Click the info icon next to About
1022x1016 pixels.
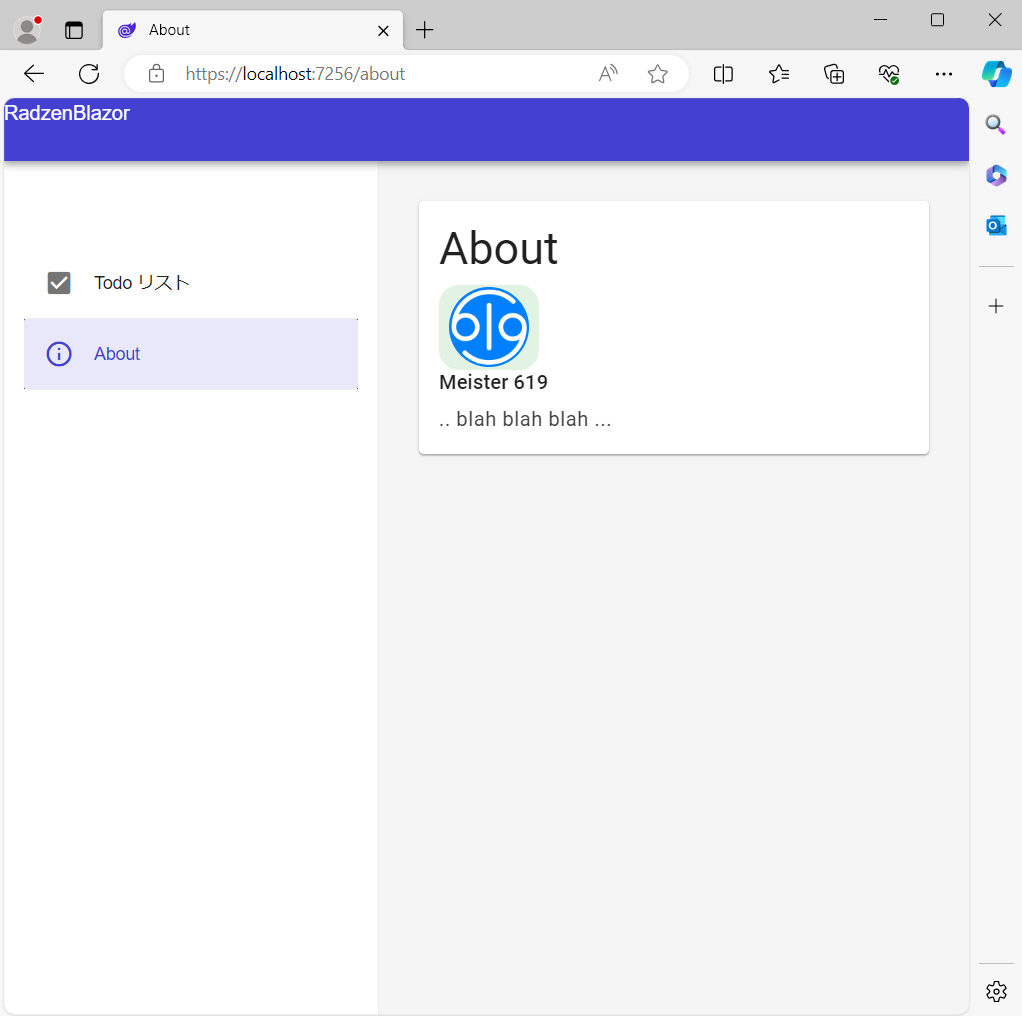(58, 354)
